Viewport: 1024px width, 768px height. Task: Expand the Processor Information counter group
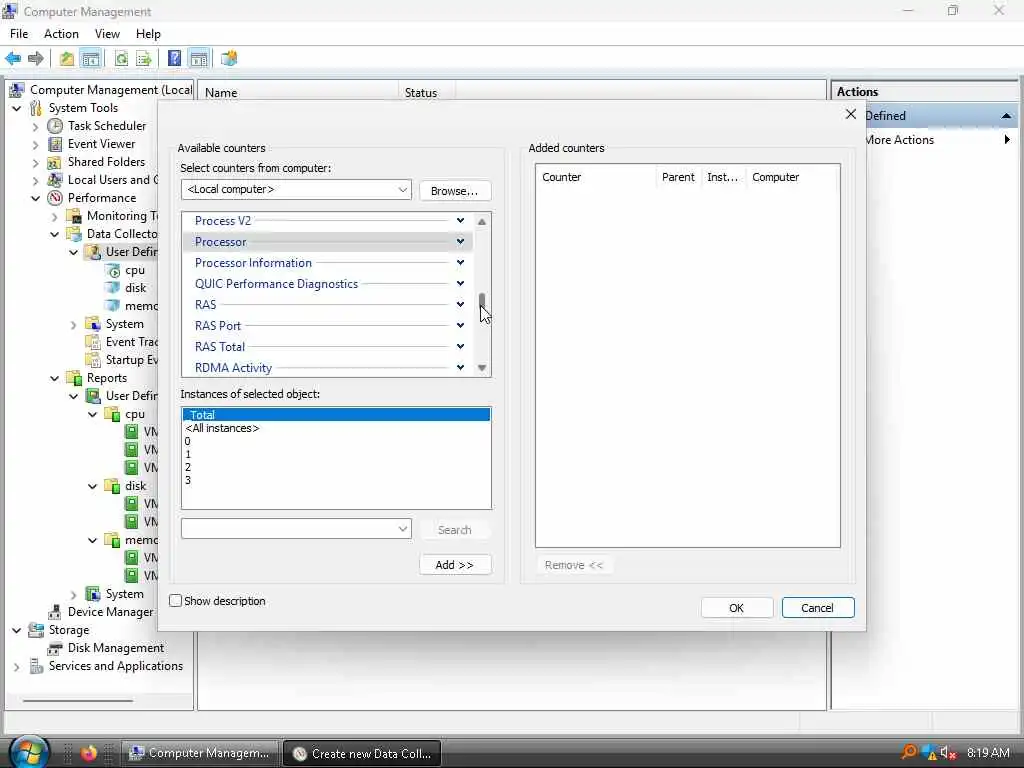click(x=460, y=263)
